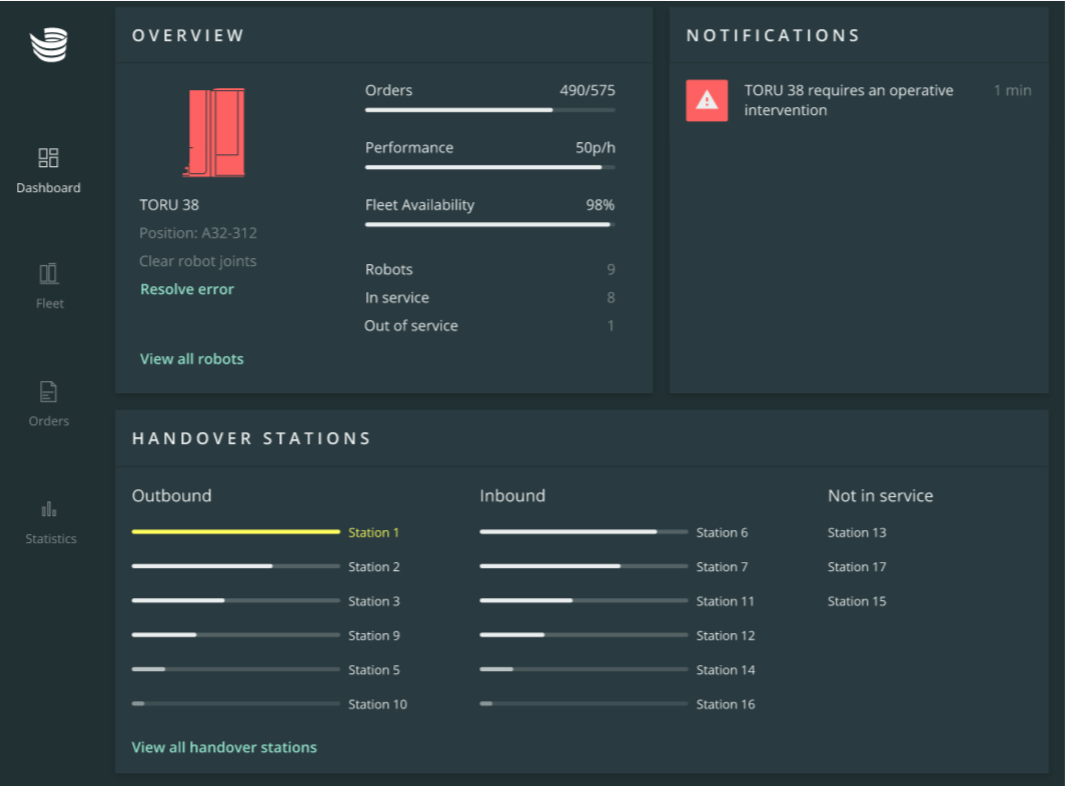Click the Statistics bar chart icon
This screenshot has width=1065, height=786.
click(49, 509)
